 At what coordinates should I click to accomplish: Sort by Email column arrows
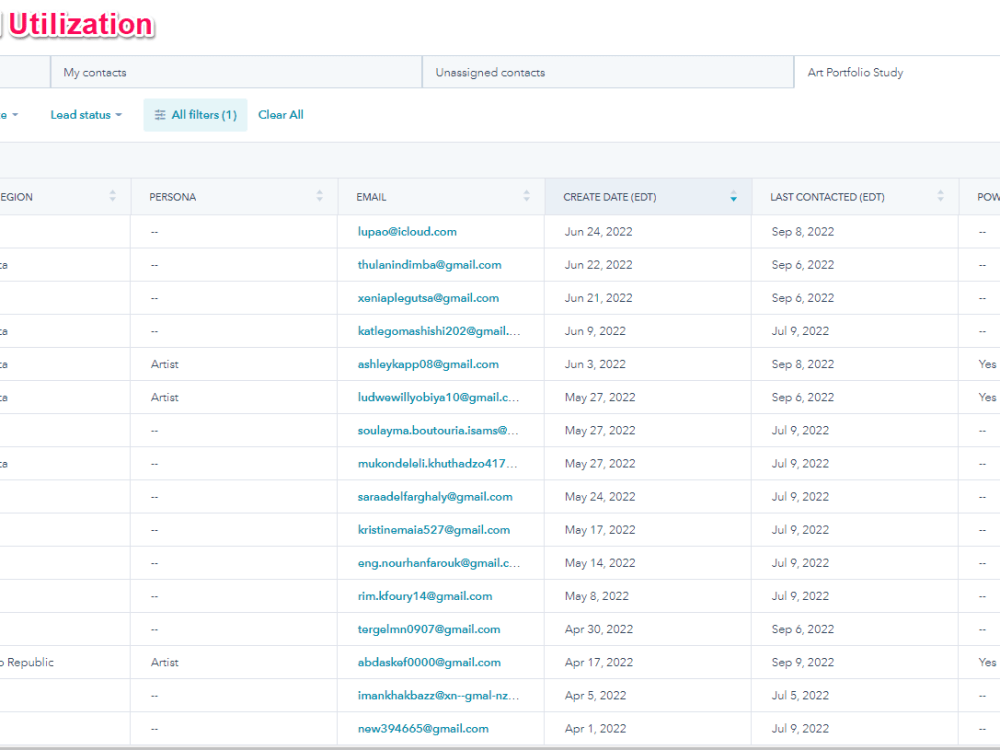pos(527,196)
